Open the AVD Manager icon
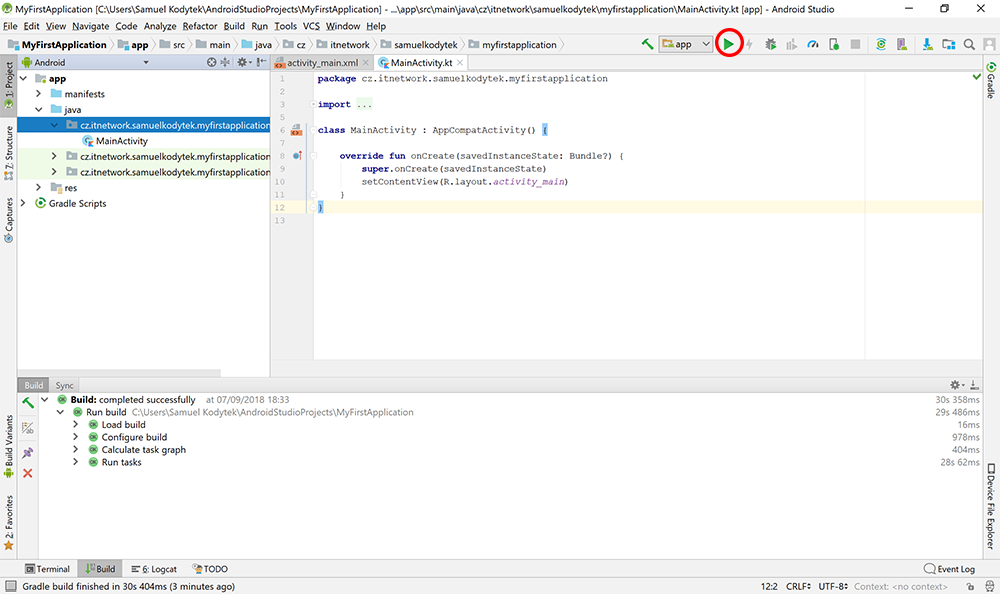The image size is (1000, 594). point(902,44)
